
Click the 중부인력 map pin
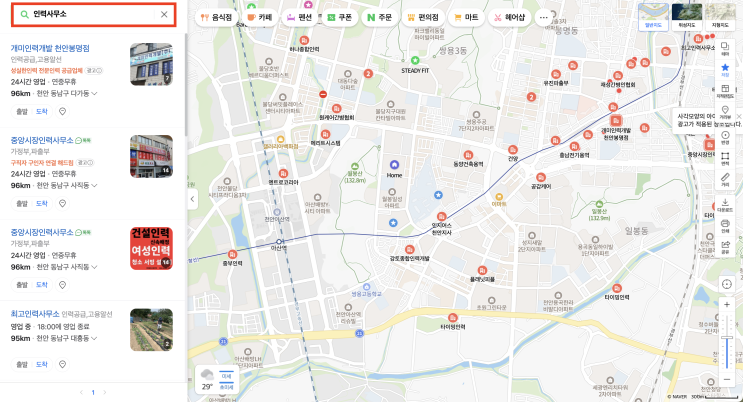[x=232, y=254]
